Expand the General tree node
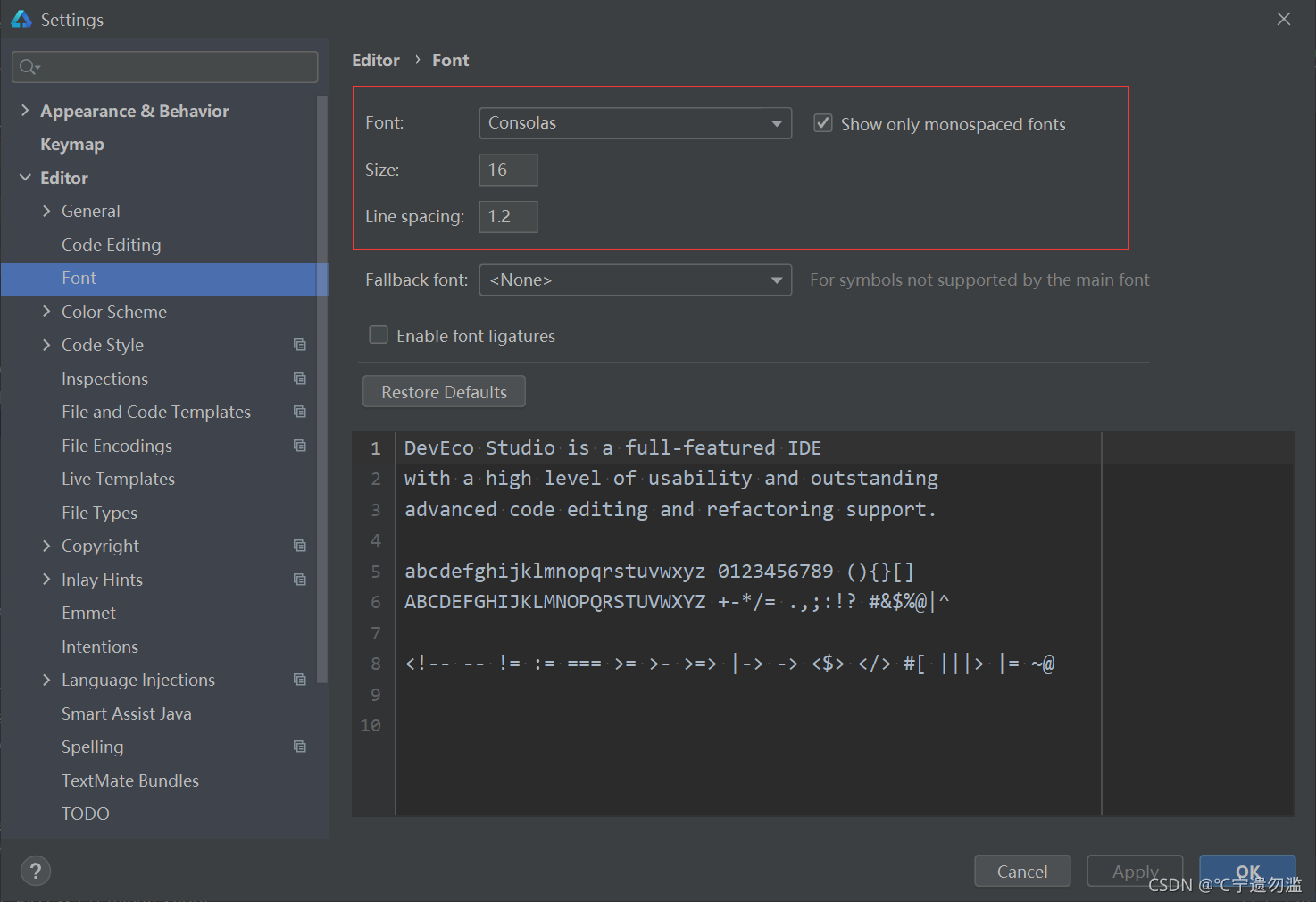Image resolution: width=1316 pixels, height=902 pixels. point(46,211)
